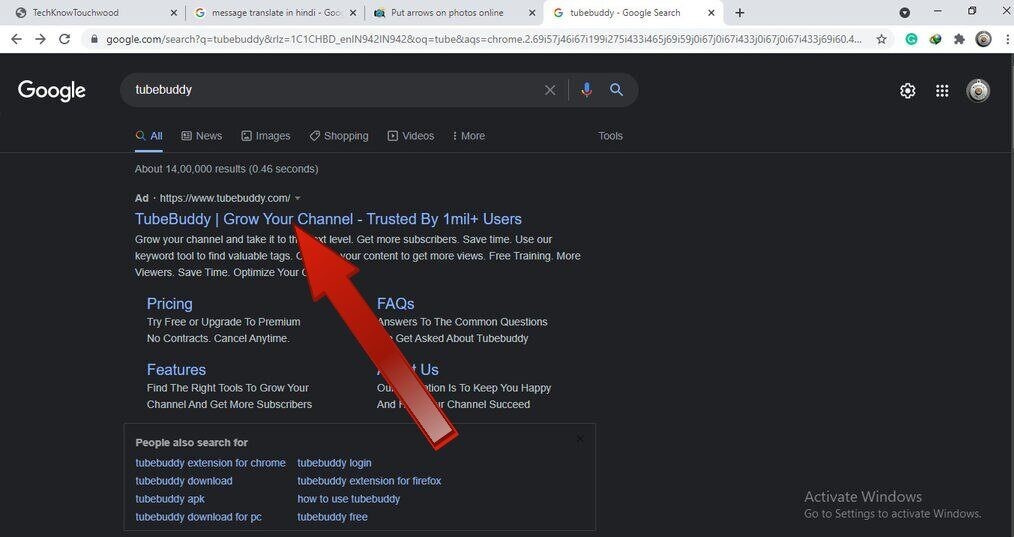Click the browser forward arrow
The image size is (1014, 537).
click(40, 39)
